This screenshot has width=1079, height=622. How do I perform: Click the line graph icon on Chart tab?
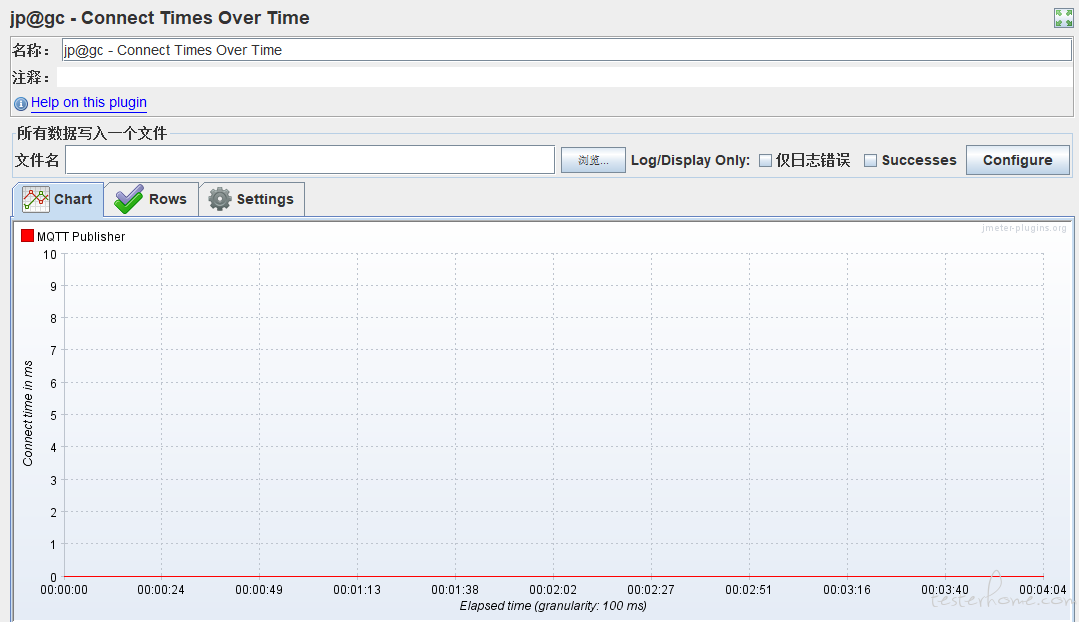[36, 199]
